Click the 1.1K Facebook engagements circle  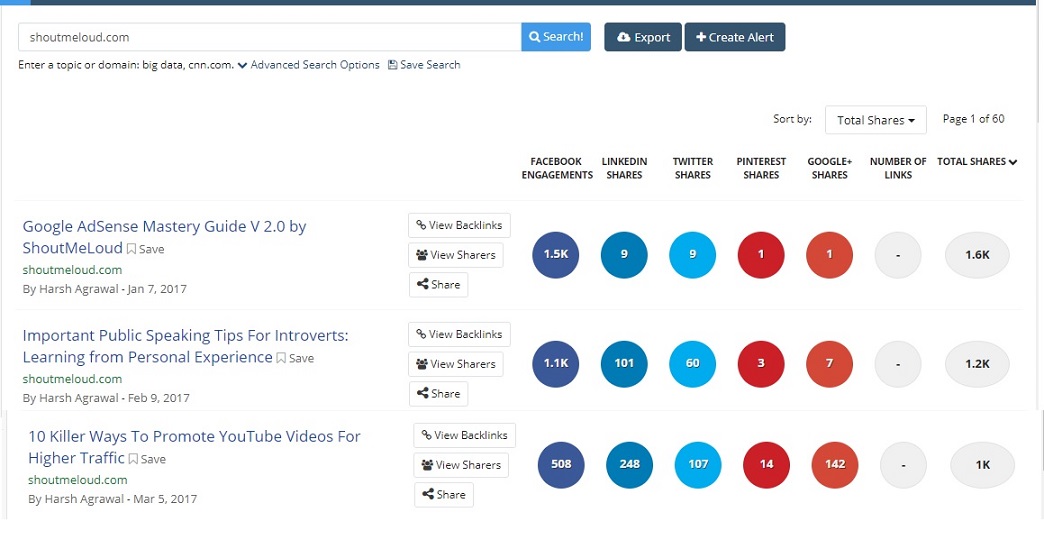[x=556, y=364]
